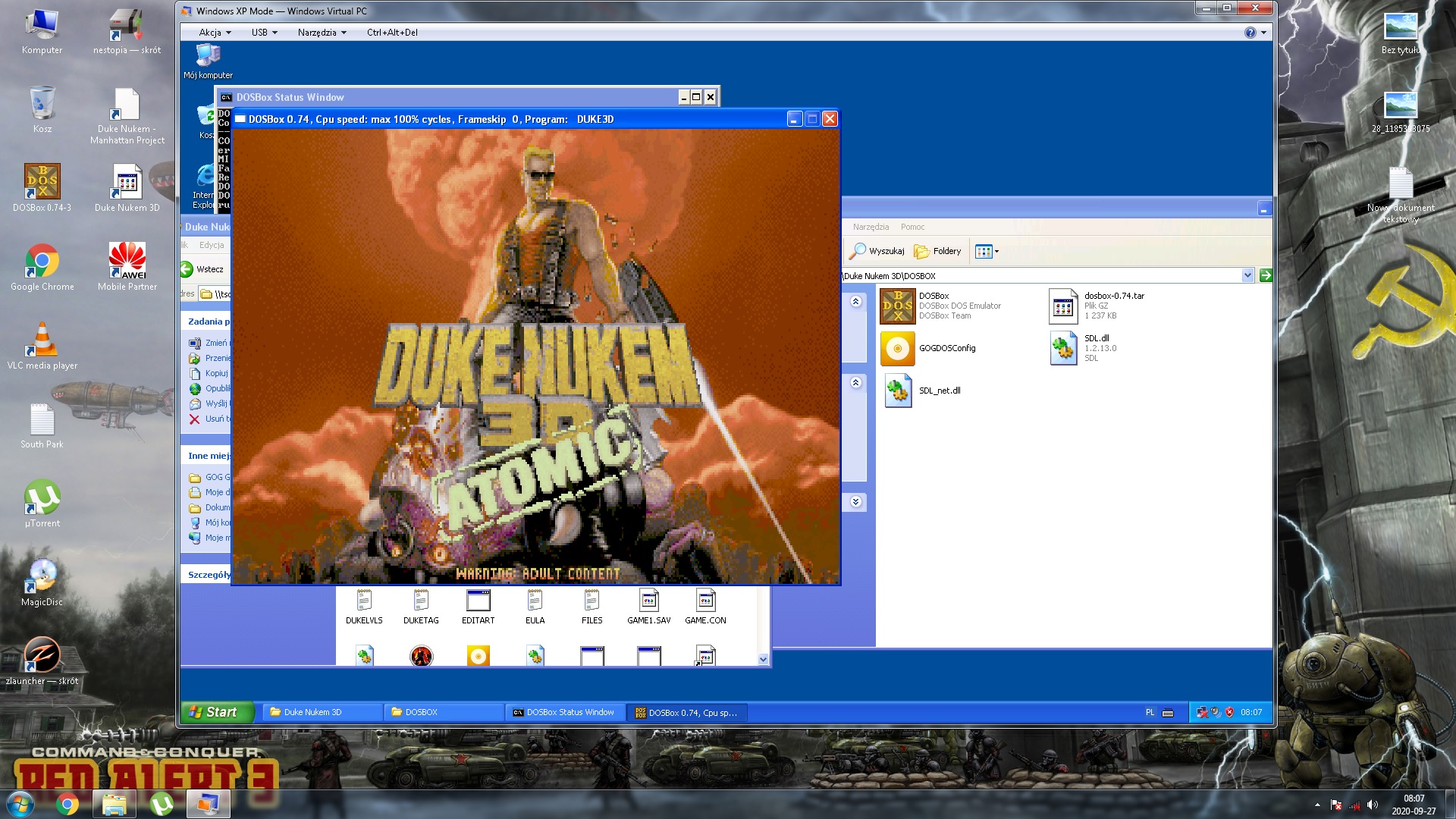
Task: Open the Narzędzia menu in DOSBOX folder window
Action: tap(870, 227)
